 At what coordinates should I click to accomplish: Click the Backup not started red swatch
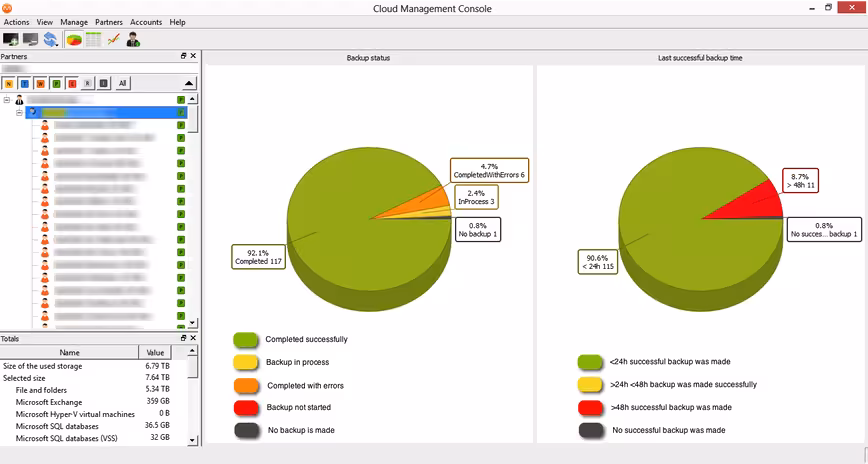[x=246, y=408]
